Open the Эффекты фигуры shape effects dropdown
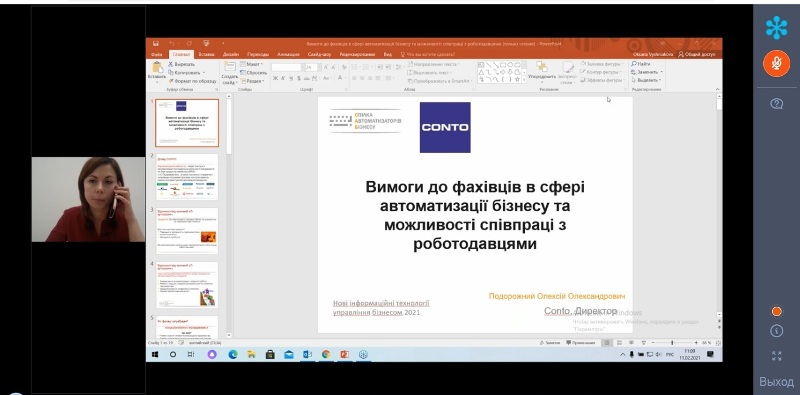 tap(602, 81)
